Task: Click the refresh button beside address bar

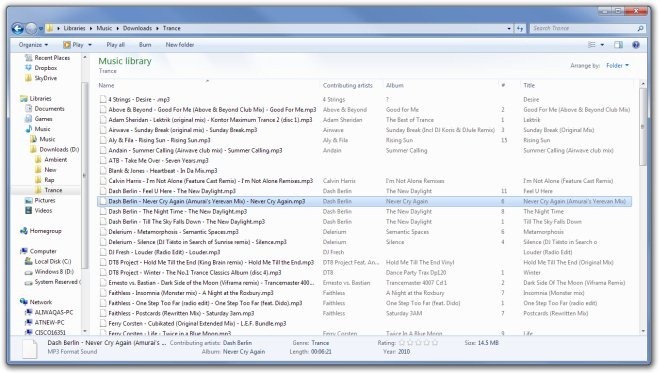Action: pyautogui.click(x=520, y=28)
